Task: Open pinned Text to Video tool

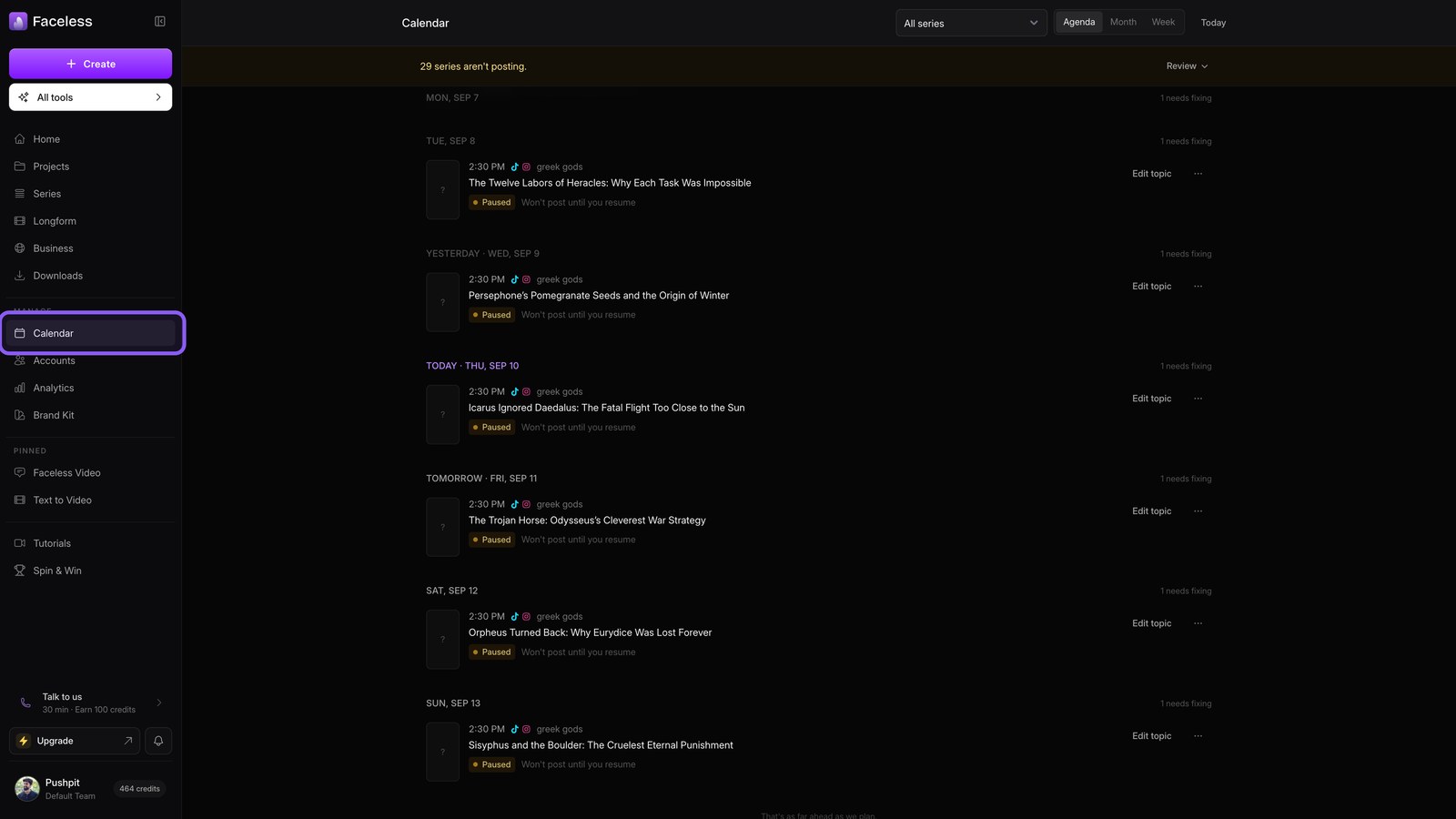Action: pyautogui.click(x=90, y=500)
